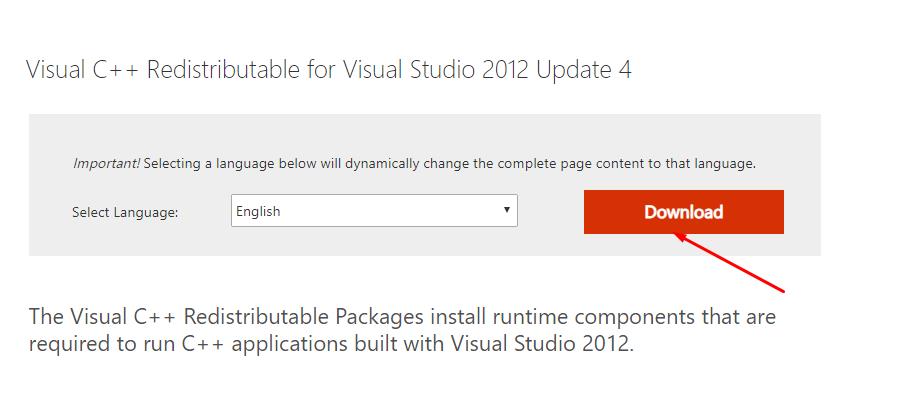Viewport: 908px width, 398px height.
Task: Click the 'Select Language:' label
Action: [125, 213]
